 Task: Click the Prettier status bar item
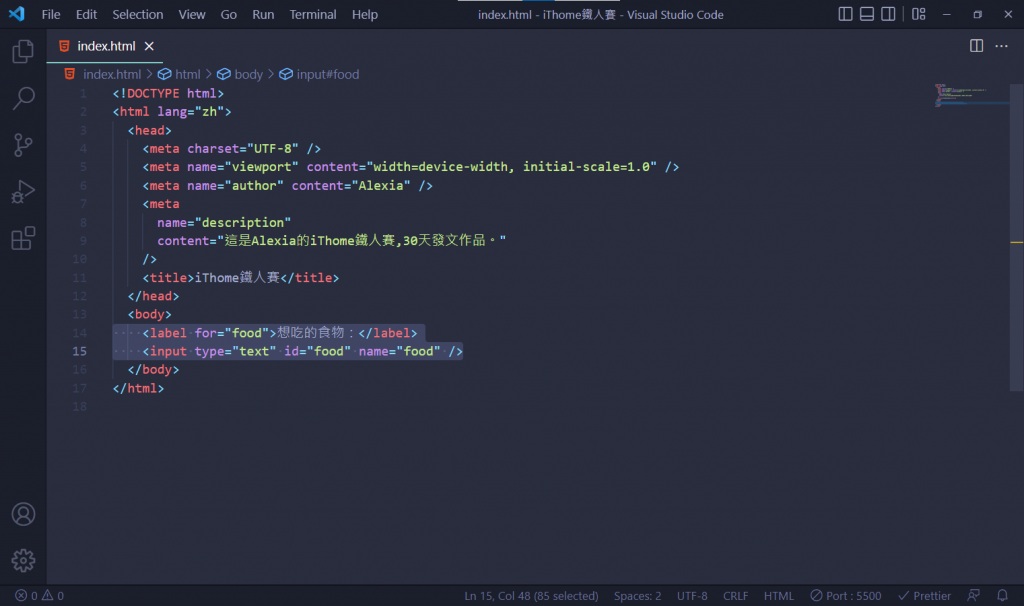click(924, 596)
